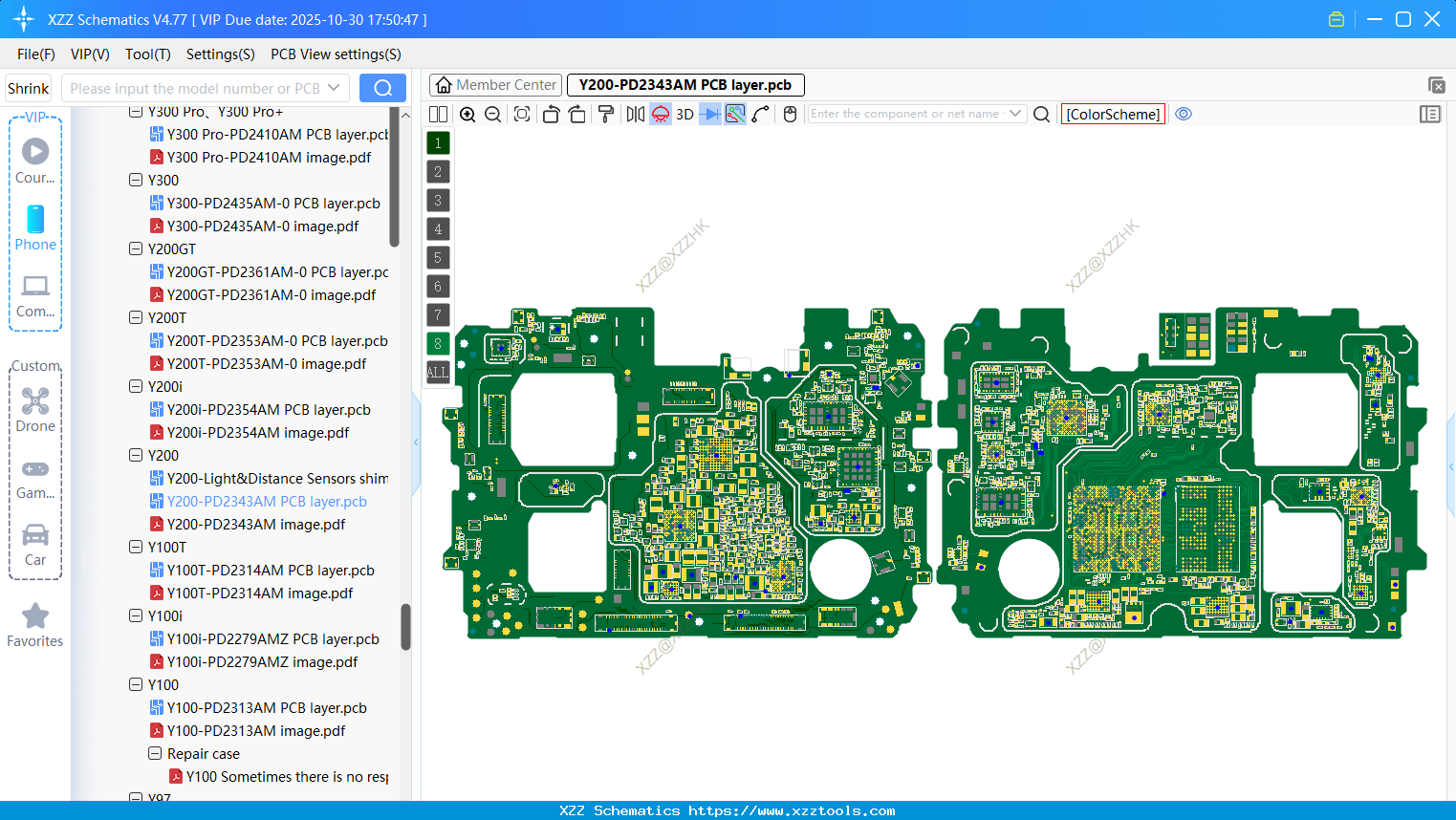Open the Member Center
The height and width of the screenshot is (820, 1456).
(x=494, y=84)
